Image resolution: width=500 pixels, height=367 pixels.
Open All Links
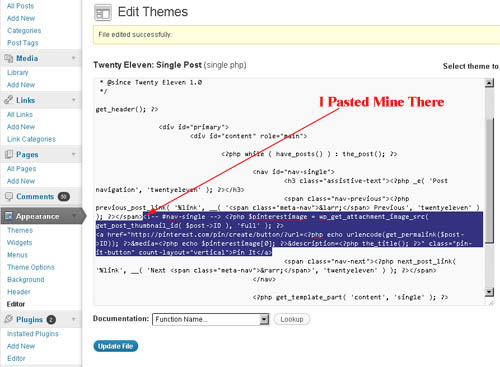[20, 115]
